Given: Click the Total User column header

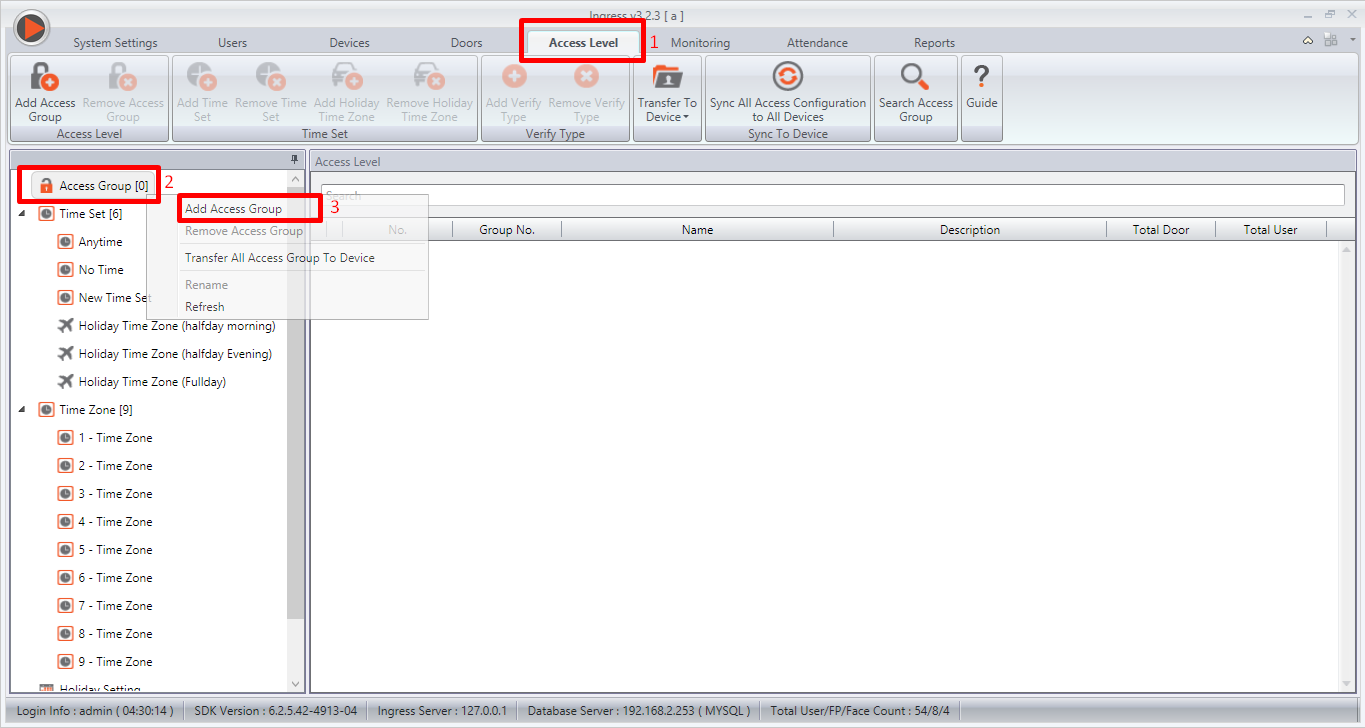Looking at the screenshot, I should 1271,230.
